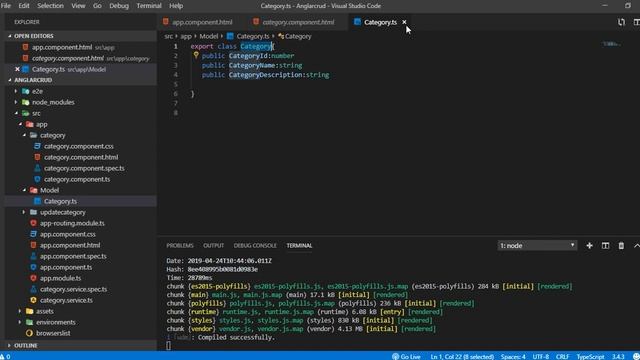Open the Terminal menu
The height and width of the screenshot is (360, 640).
[149, 6]
